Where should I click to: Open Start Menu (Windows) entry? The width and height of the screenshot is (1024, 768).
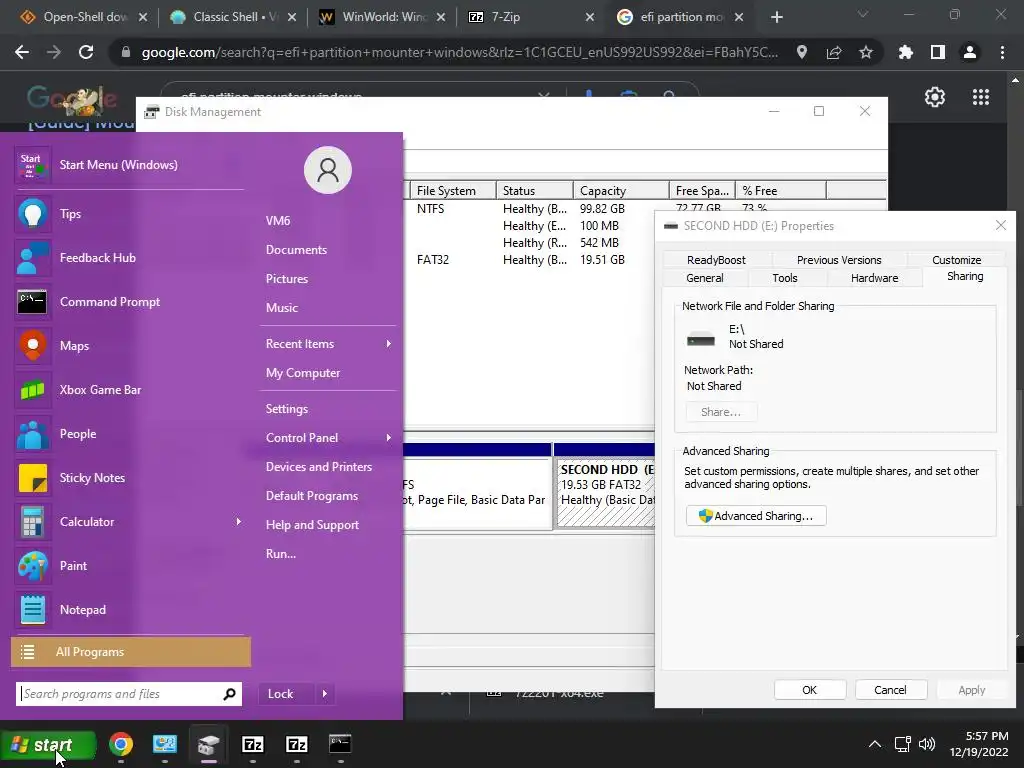tap(129, 165)
